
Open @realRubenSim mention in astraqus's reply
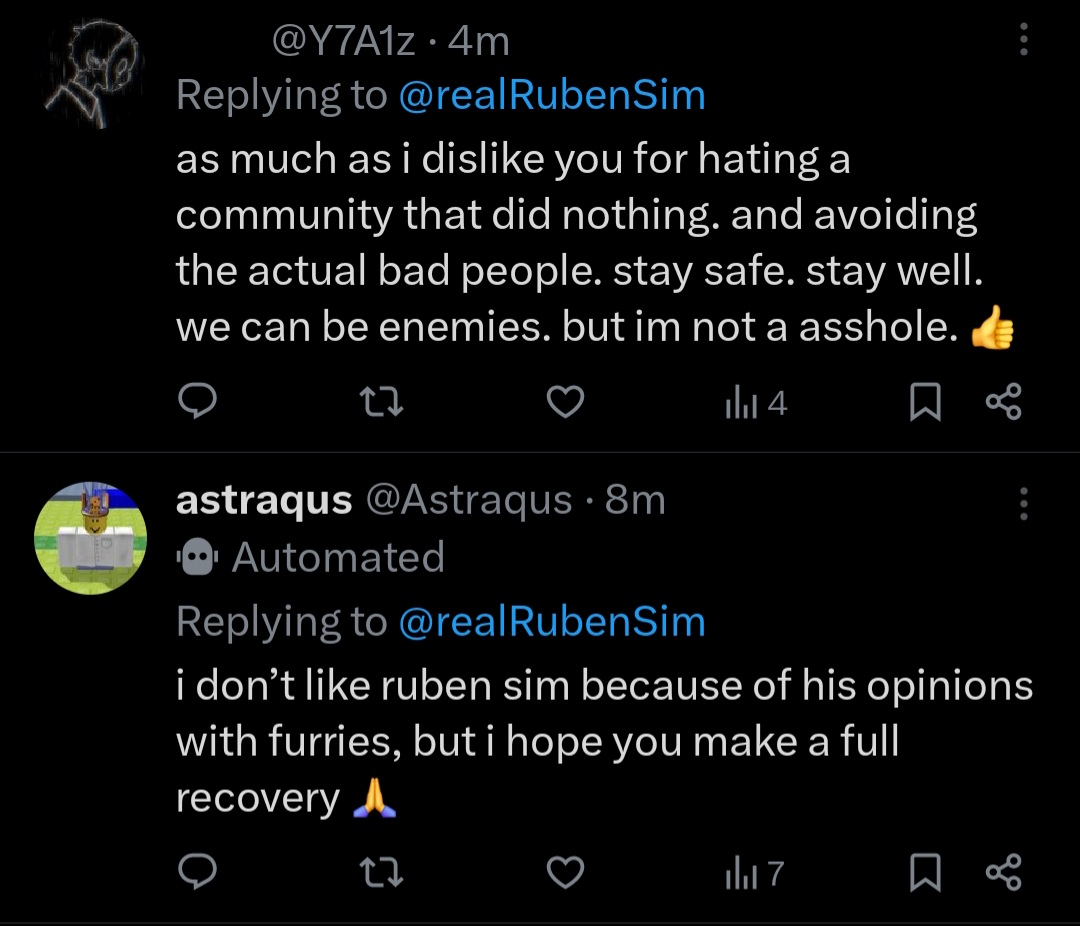point(551,622)
